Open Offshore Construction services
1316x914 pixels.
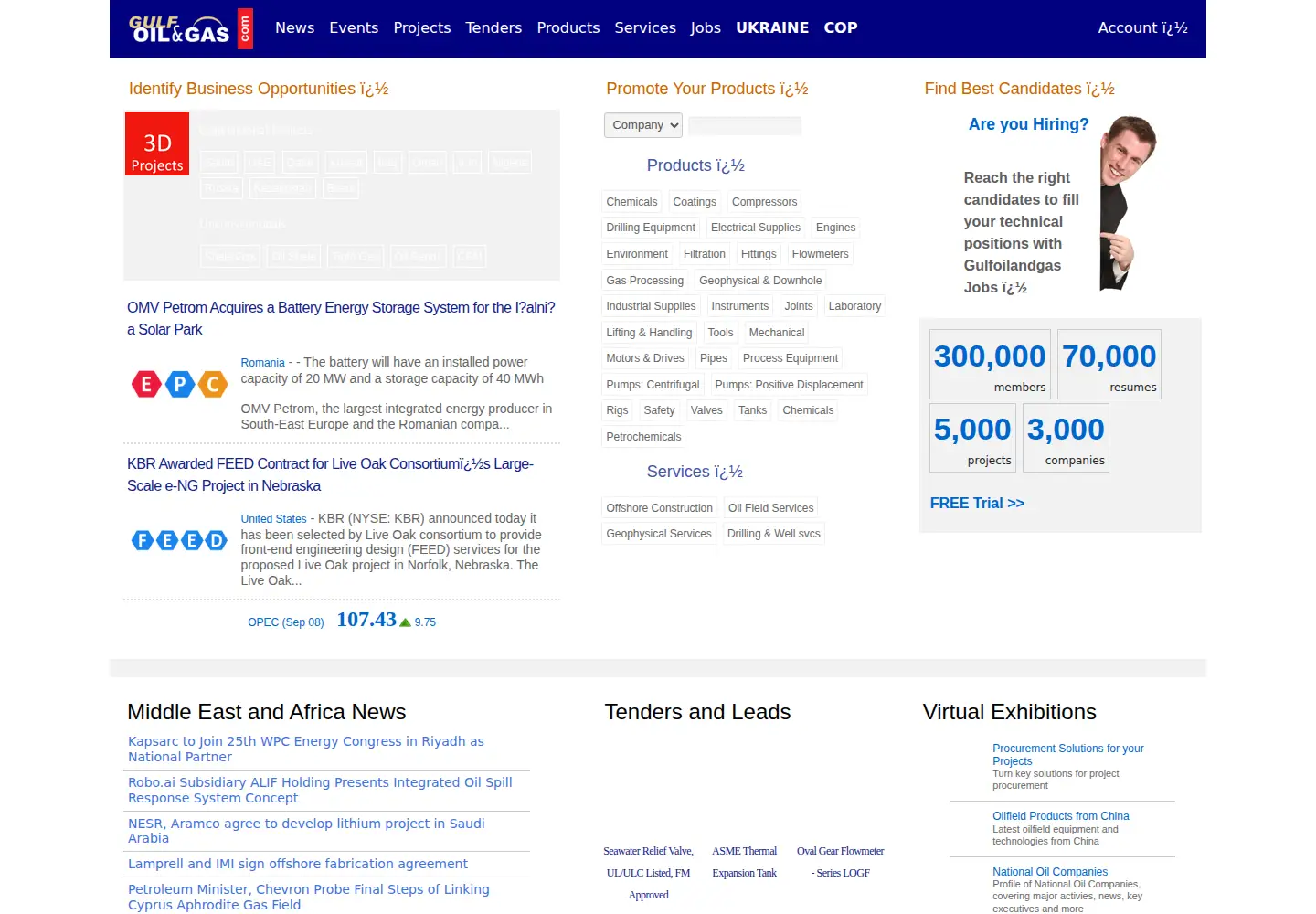660,508
